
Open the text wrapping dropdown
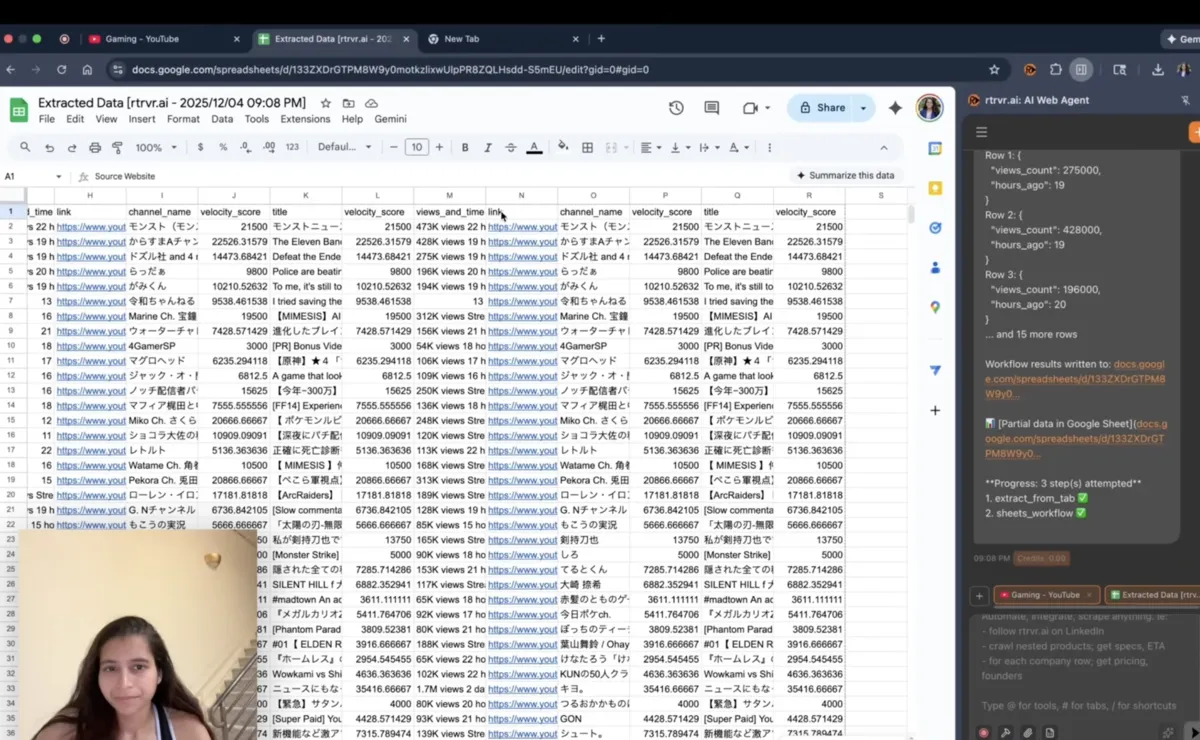708,147
